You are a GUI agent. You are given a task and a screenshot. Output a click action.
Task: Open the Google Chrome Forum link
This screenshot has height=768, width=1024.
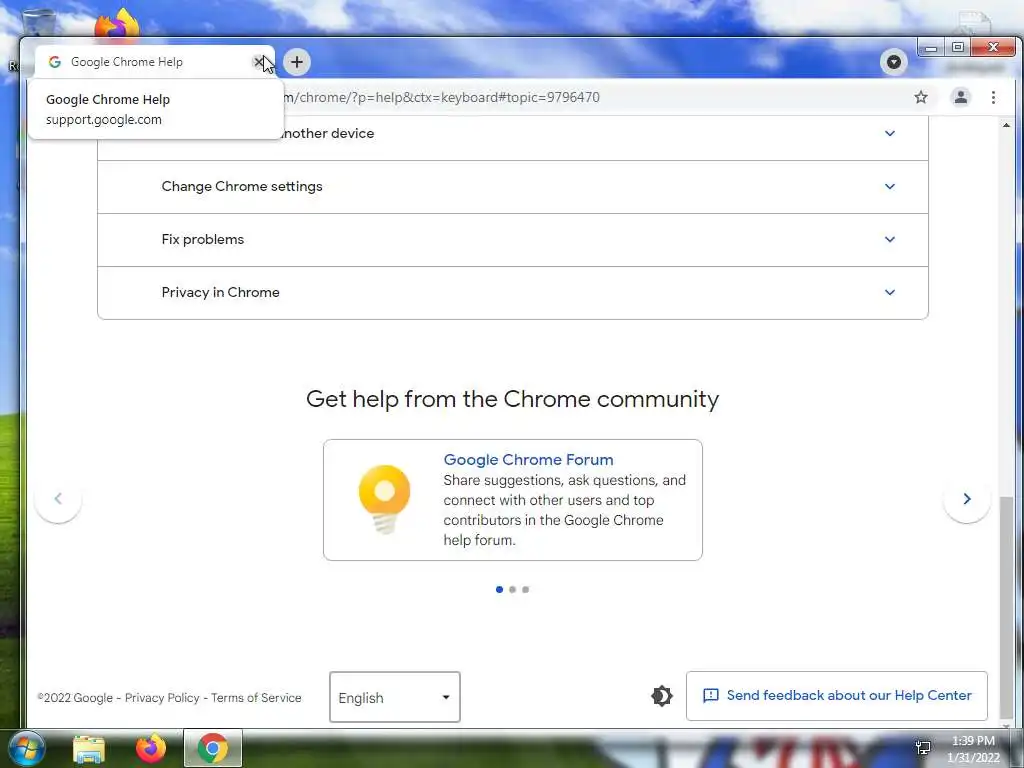(x=528, y=460)
